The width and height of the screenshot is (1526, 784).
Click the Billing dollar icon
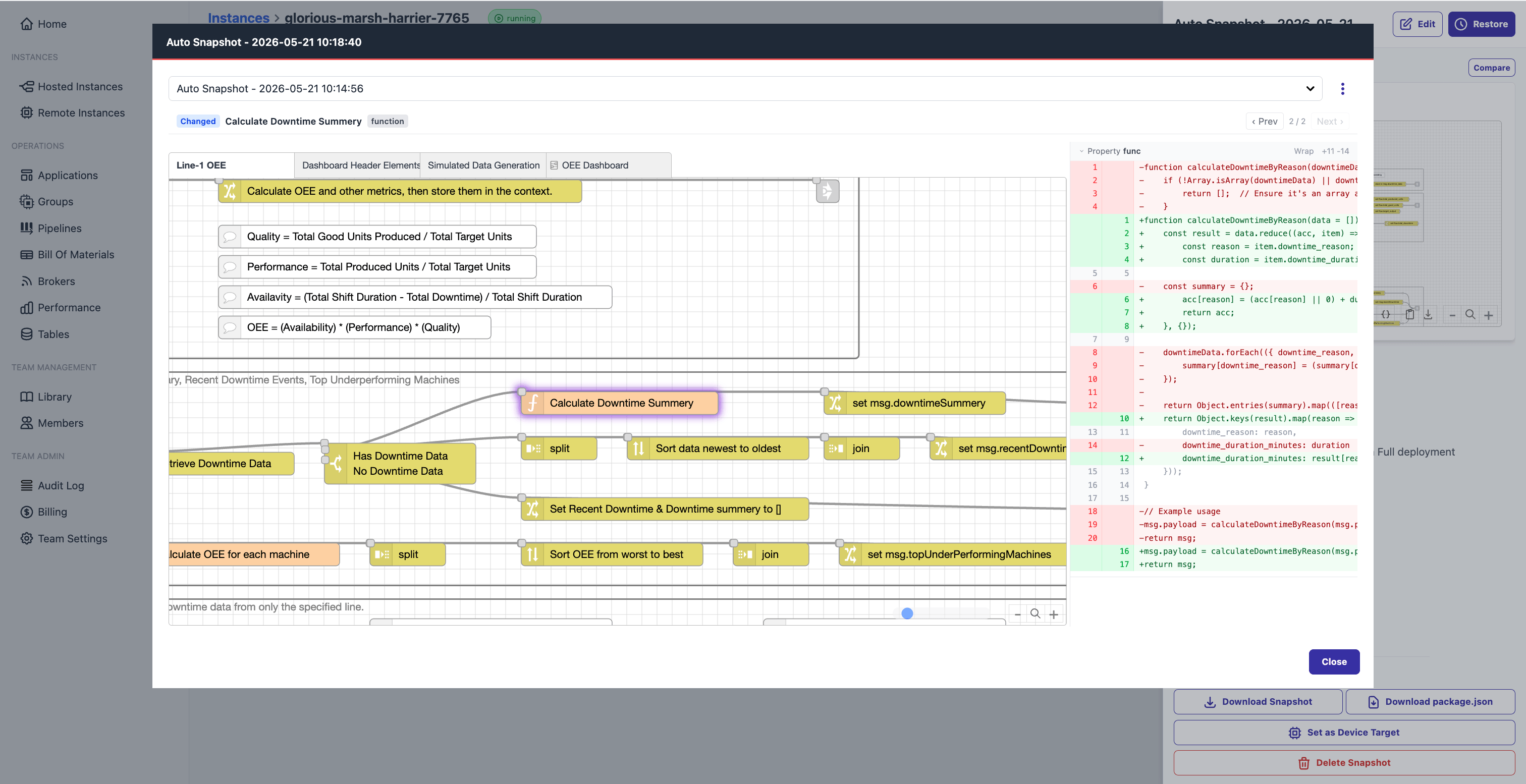tap(27, 512)
